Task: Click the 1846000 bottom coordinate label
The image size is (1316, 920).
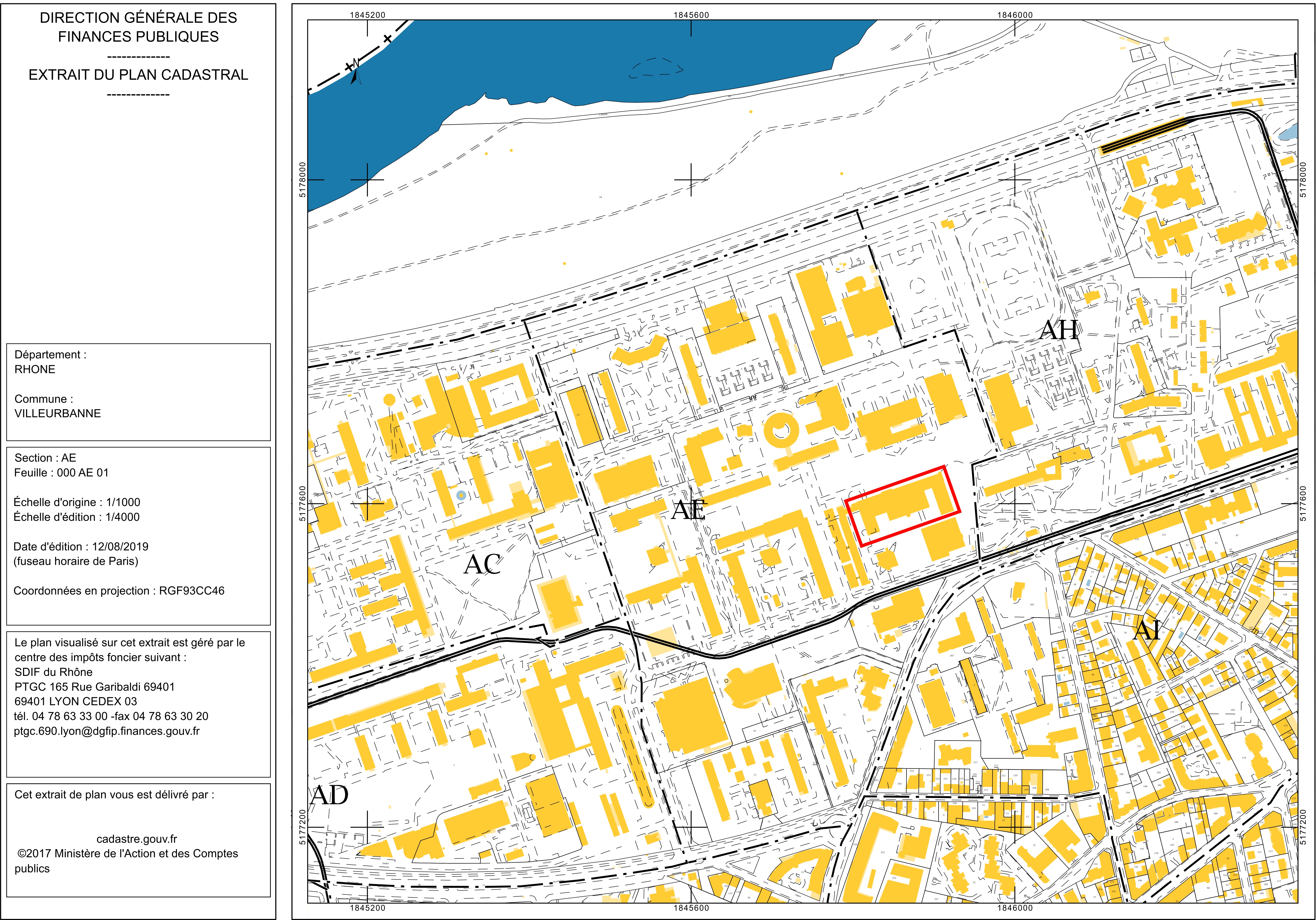Action: click(1014, 908)
